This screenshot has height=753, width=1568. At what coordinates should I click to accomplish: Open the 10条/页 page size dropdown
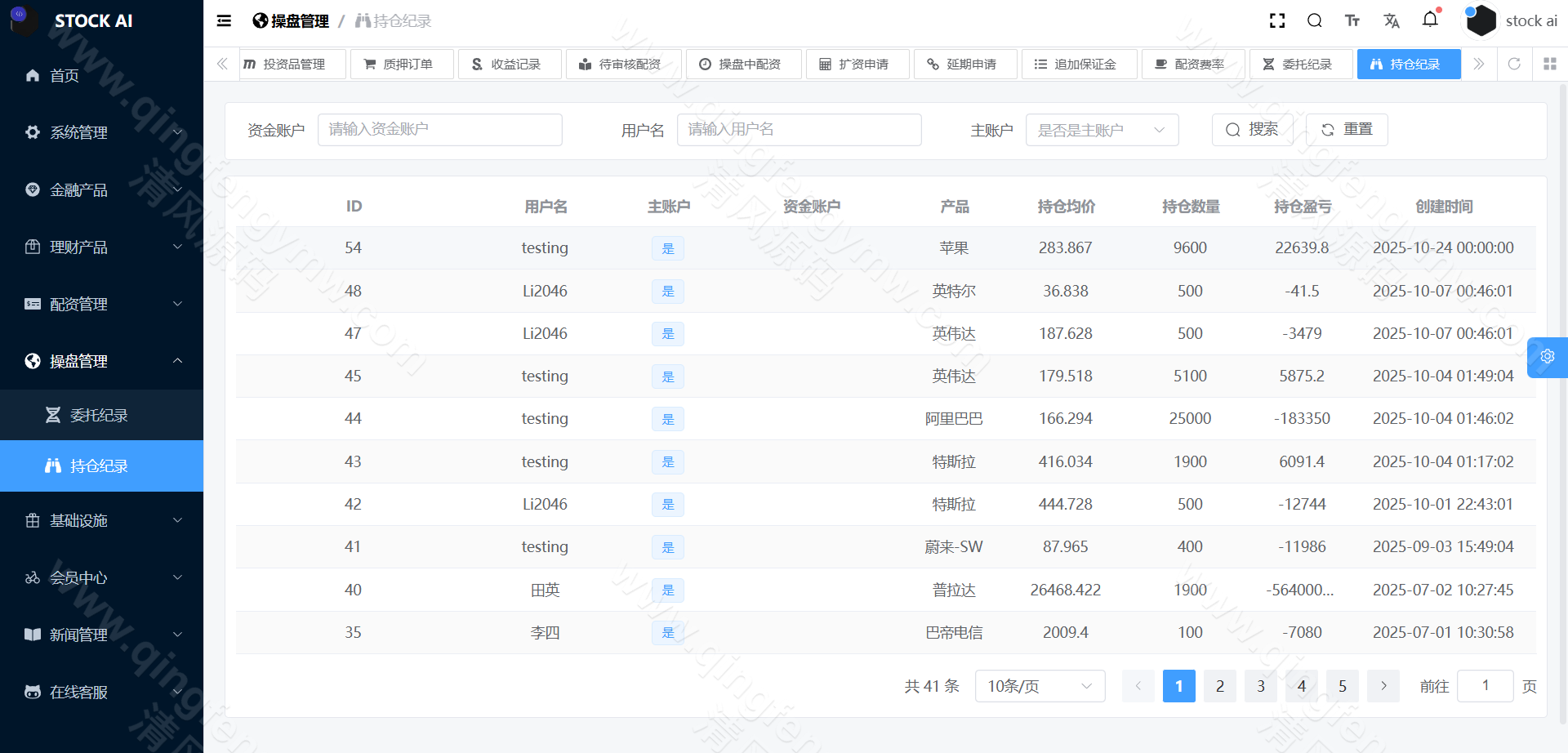pos(1039,686)
